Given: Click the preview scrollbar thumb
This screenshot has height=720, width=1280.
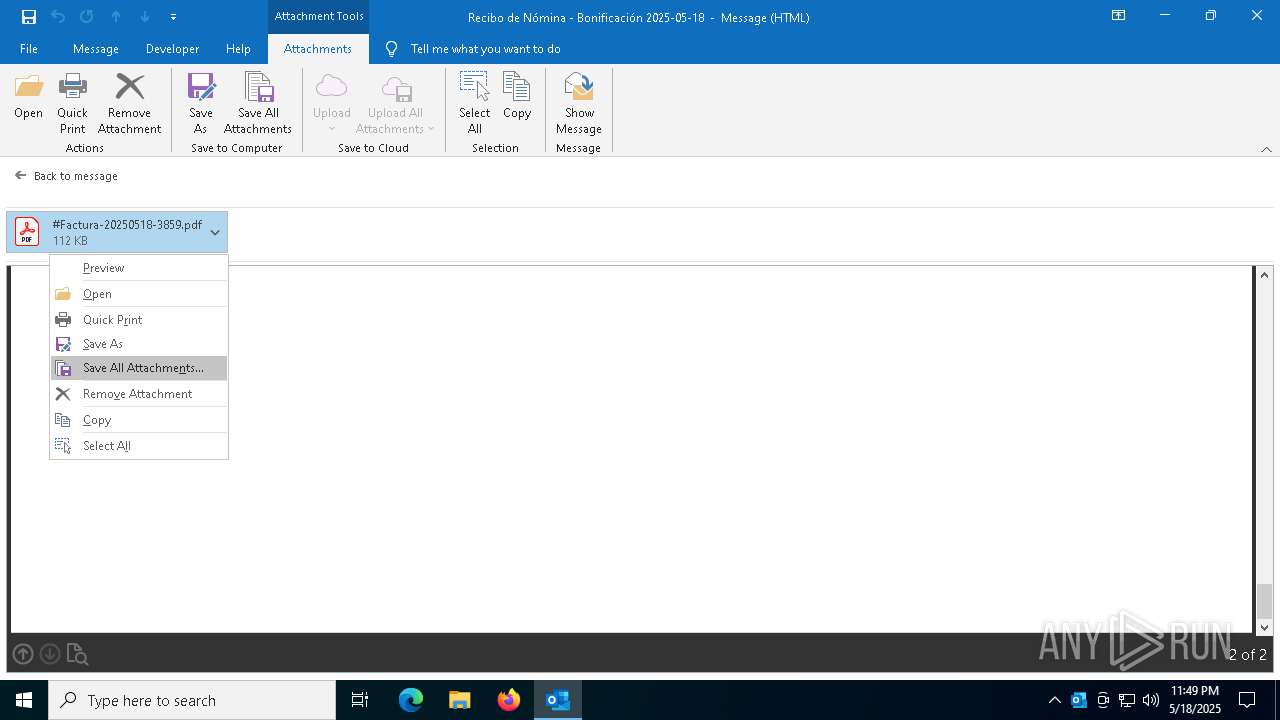Looking at the screenshot, I should point(1264,601).
